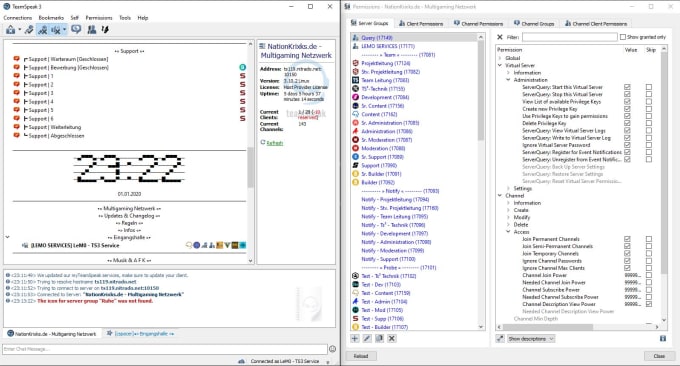
Task: Select the Eingangshalle chat tab
Action: 141,333
